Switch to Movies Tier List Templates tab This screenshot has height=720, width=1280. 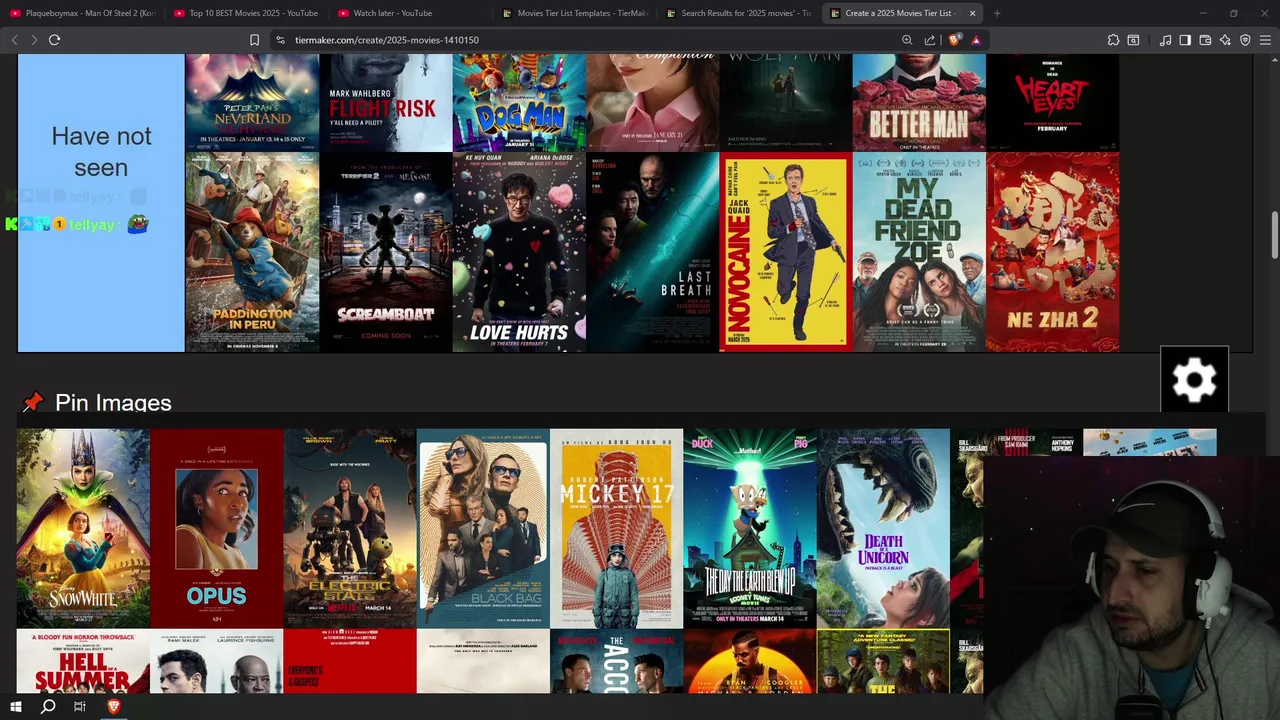(575, 13)
